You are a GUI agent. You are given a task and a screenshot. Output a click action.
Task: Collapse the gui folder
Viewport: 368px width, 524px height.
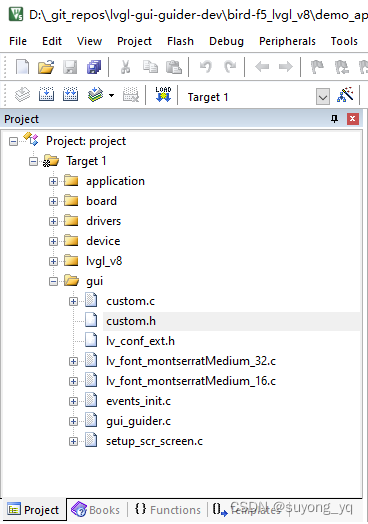pos(53,282)
